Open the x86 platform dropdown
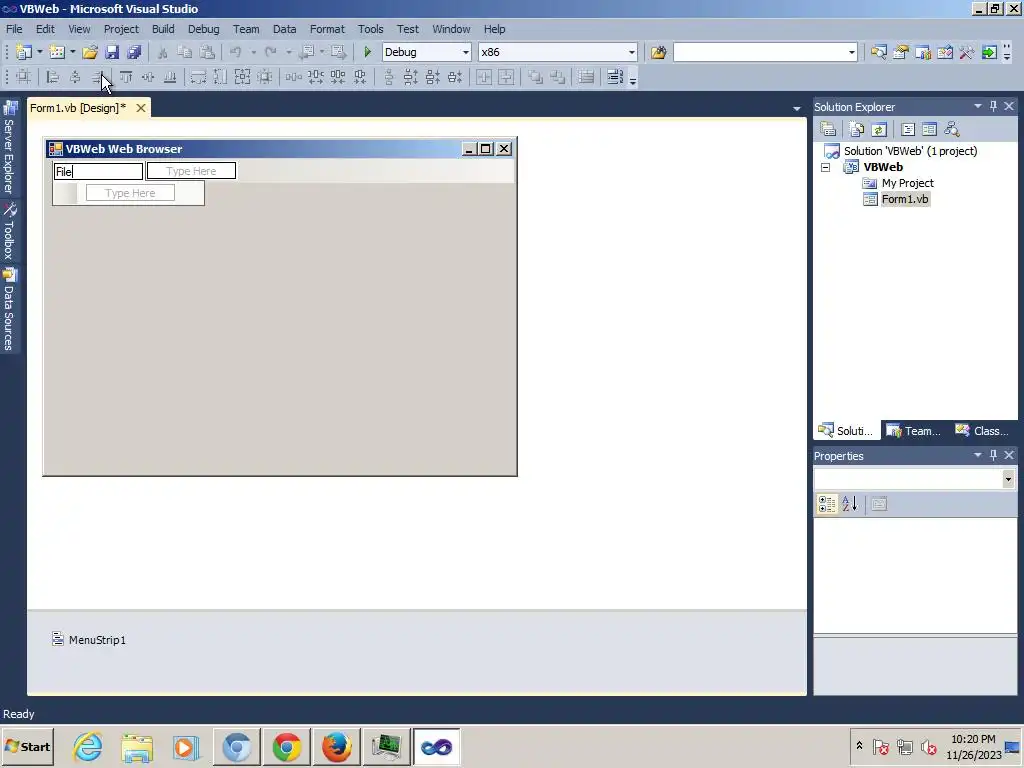Screen dimensions: 1024x768 [632, 52]
